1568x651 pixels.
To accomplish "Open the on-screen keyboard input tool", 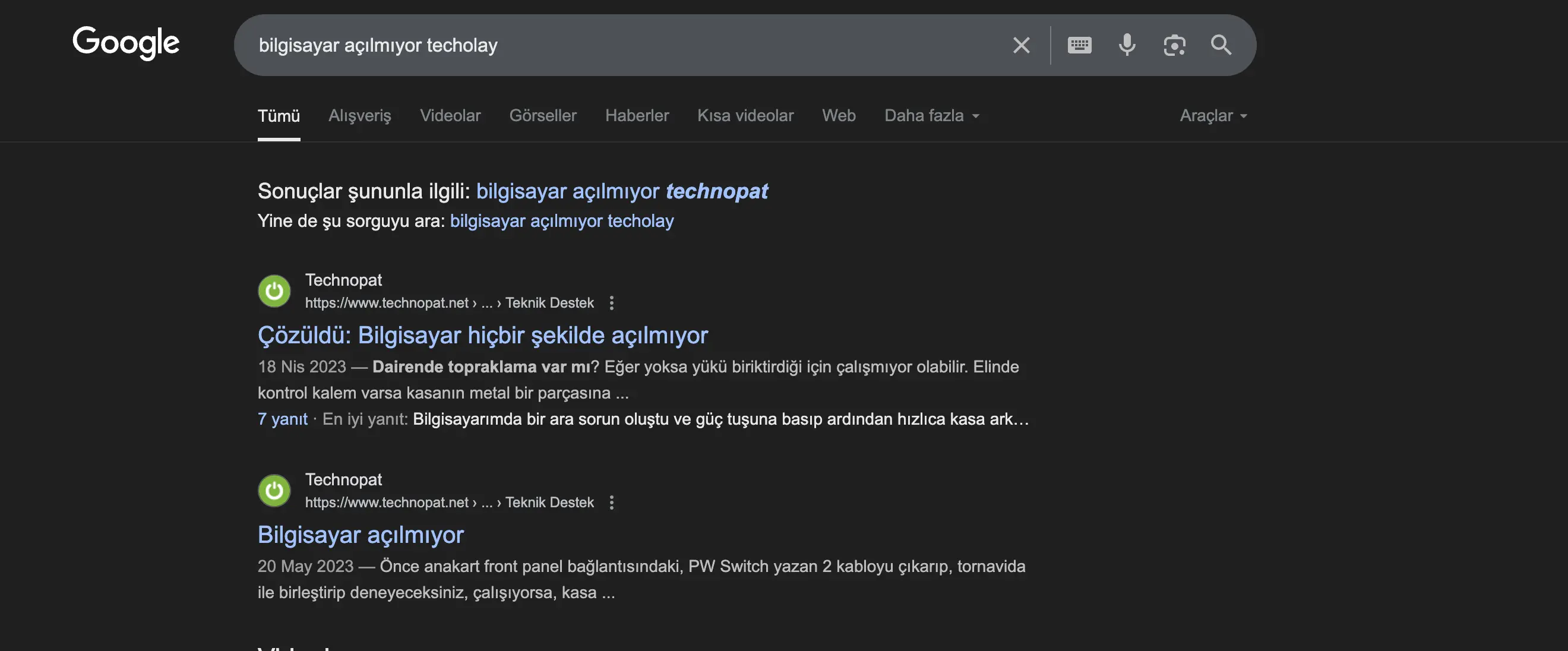I will click(x=1079, y=45).
